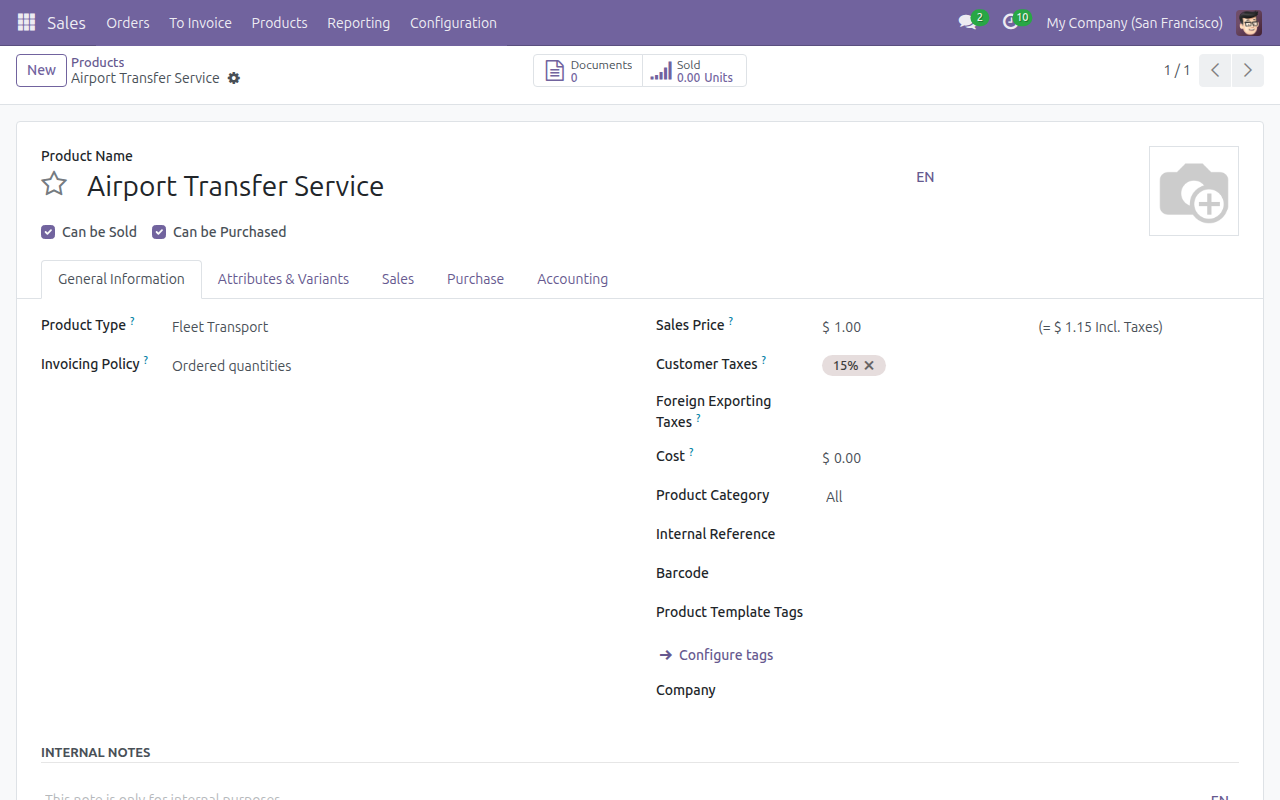This screenshot has height=800, width=1280.
Task: Open the gear actions menu beside product name
Action: [x=234, y=78]
